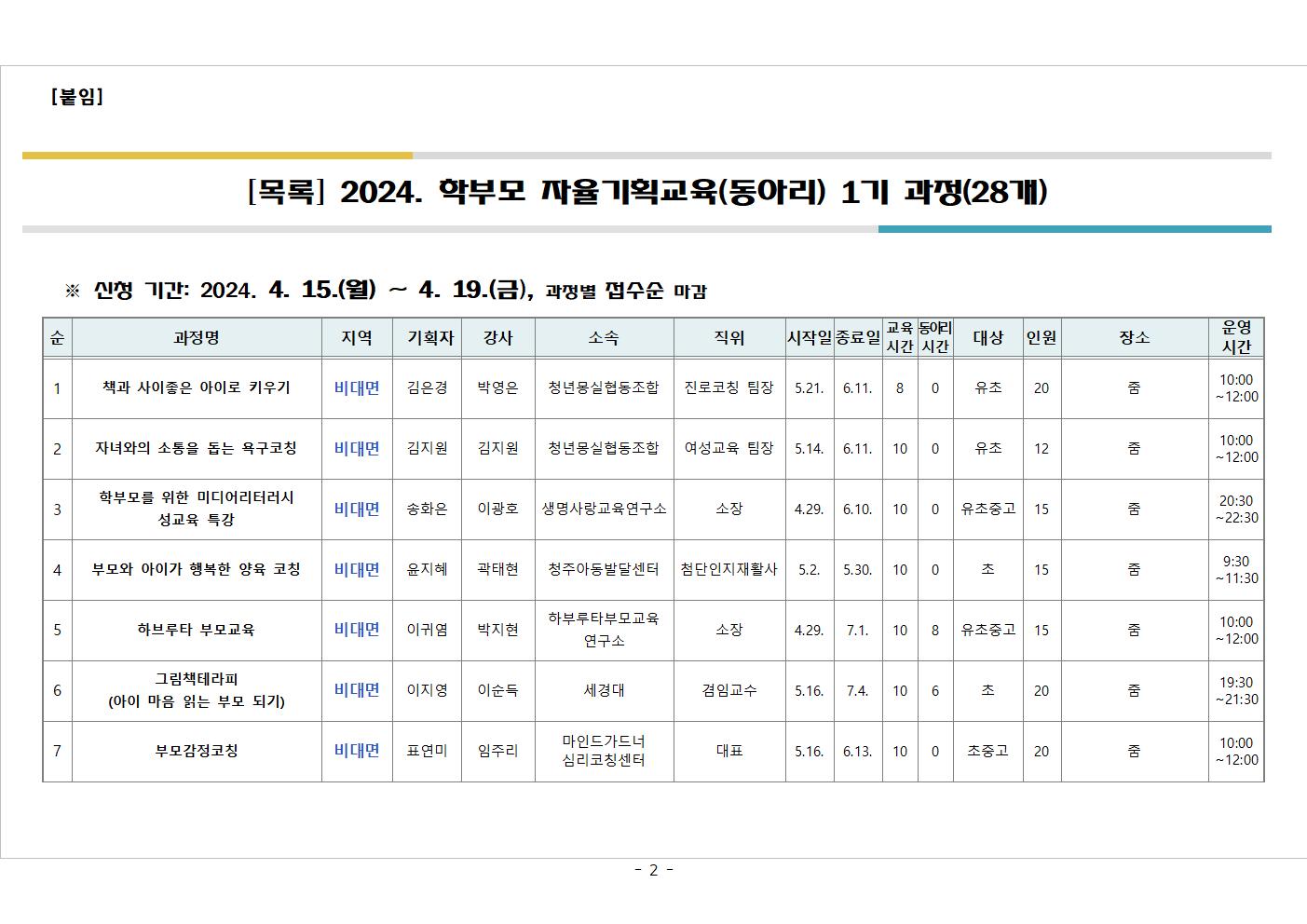This screenshot has width=1307, height=924.
Task: Click planner name '송화은'
Action: click(x=428, y=509)
